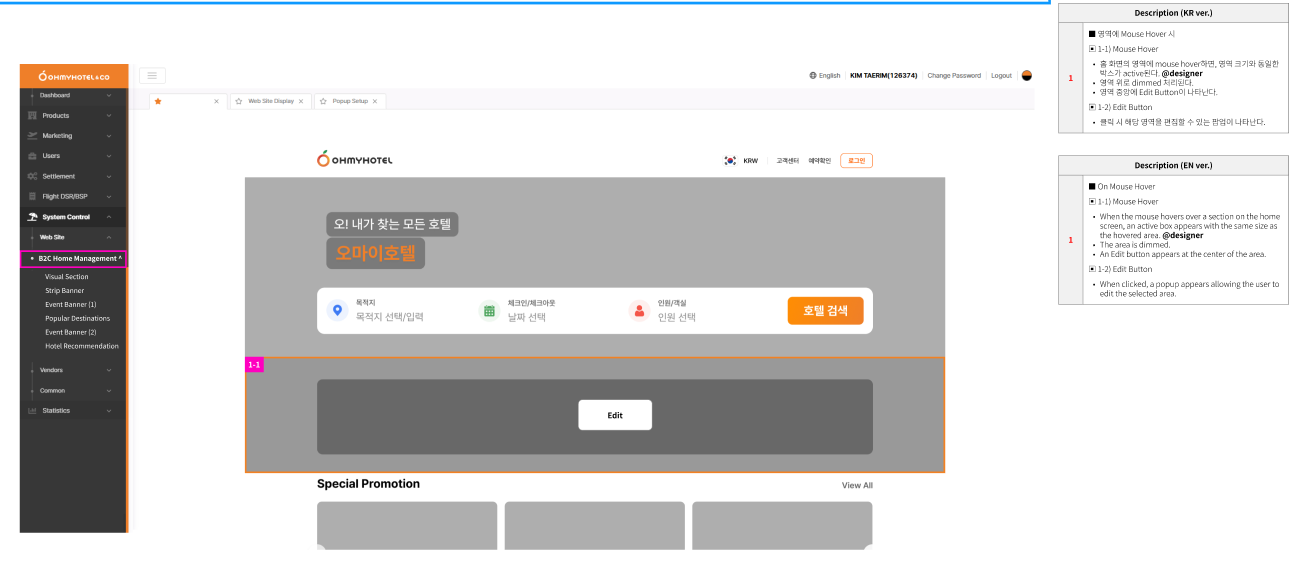The image size is (1290, 572).
Task: Click the Logout link
Action: coord(1001,75)
